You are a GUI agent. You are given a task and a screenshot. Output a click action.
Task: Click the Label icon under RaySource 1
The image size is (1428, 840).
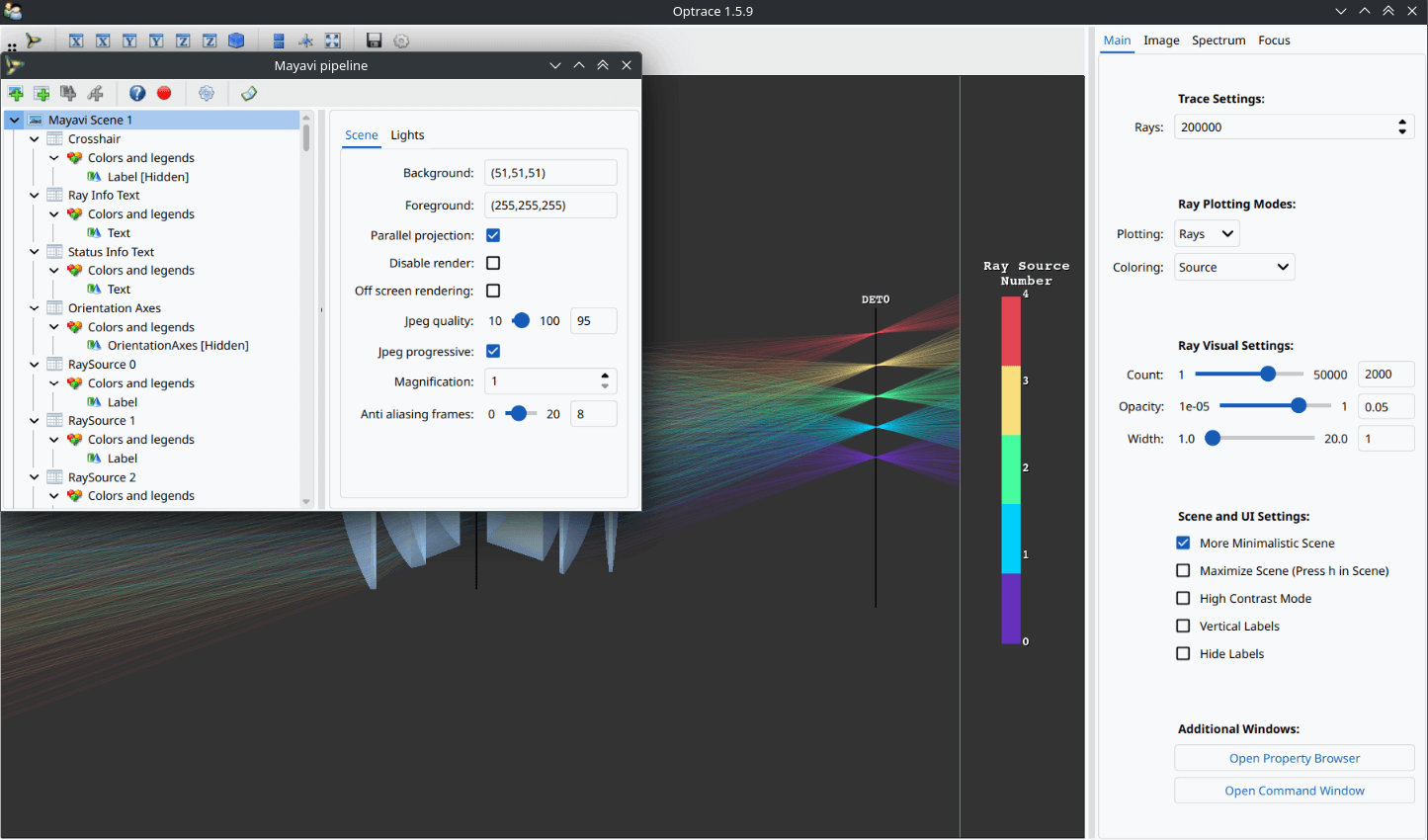[95, 459]
